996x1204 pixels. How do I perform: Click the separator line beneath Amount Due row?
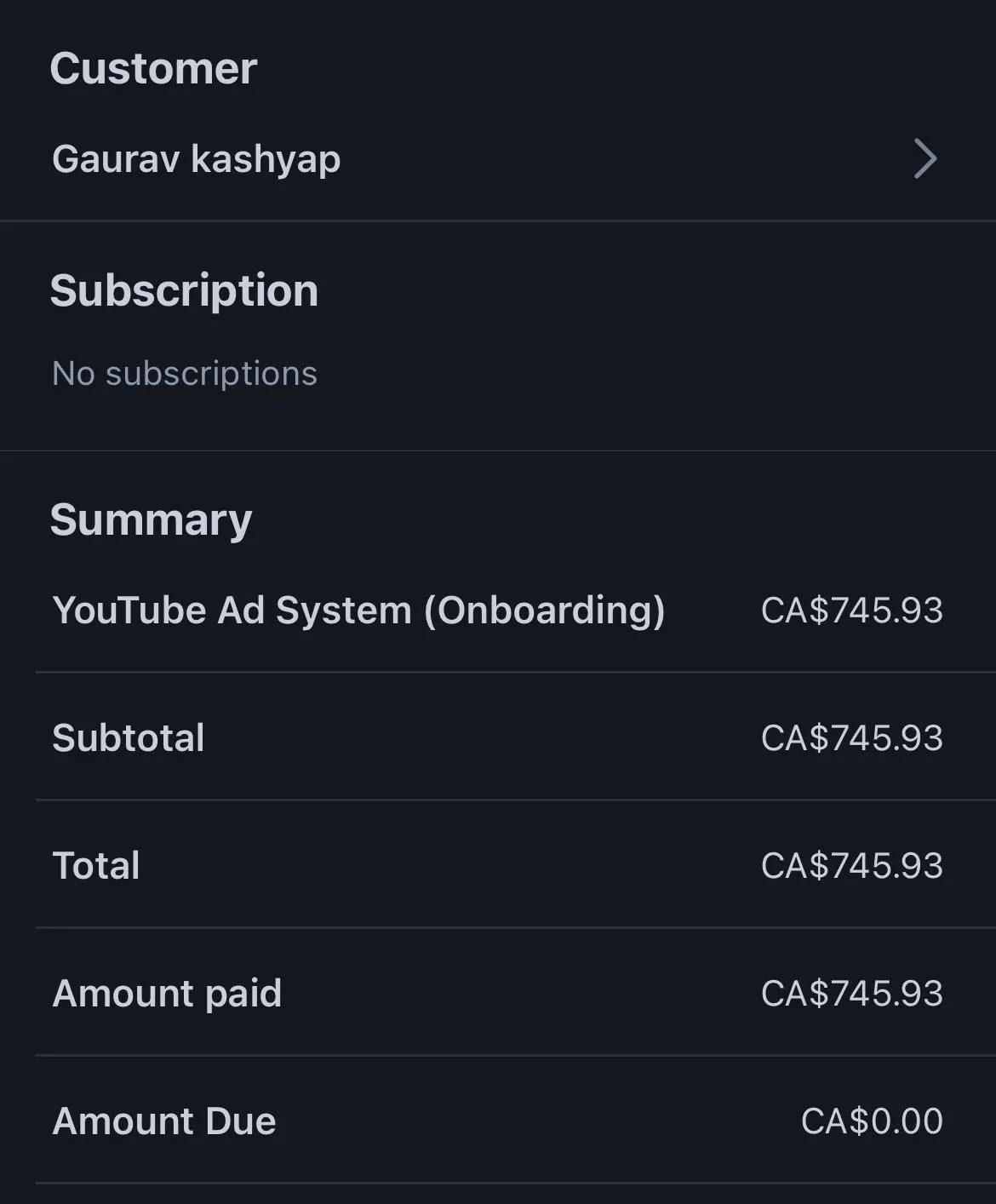tap(515, 1183)
